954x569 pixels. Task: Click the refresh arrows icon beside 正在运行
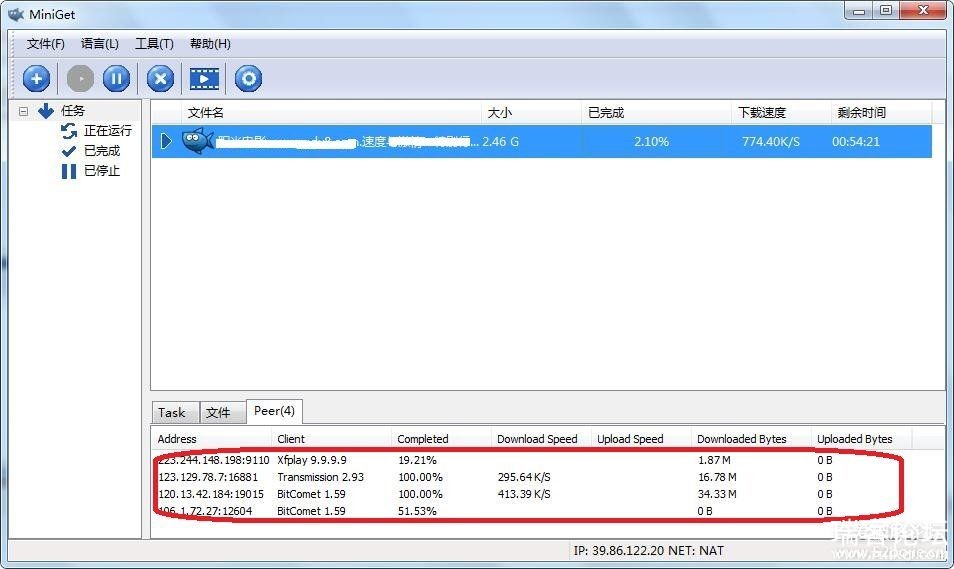(x=69, y=131)
